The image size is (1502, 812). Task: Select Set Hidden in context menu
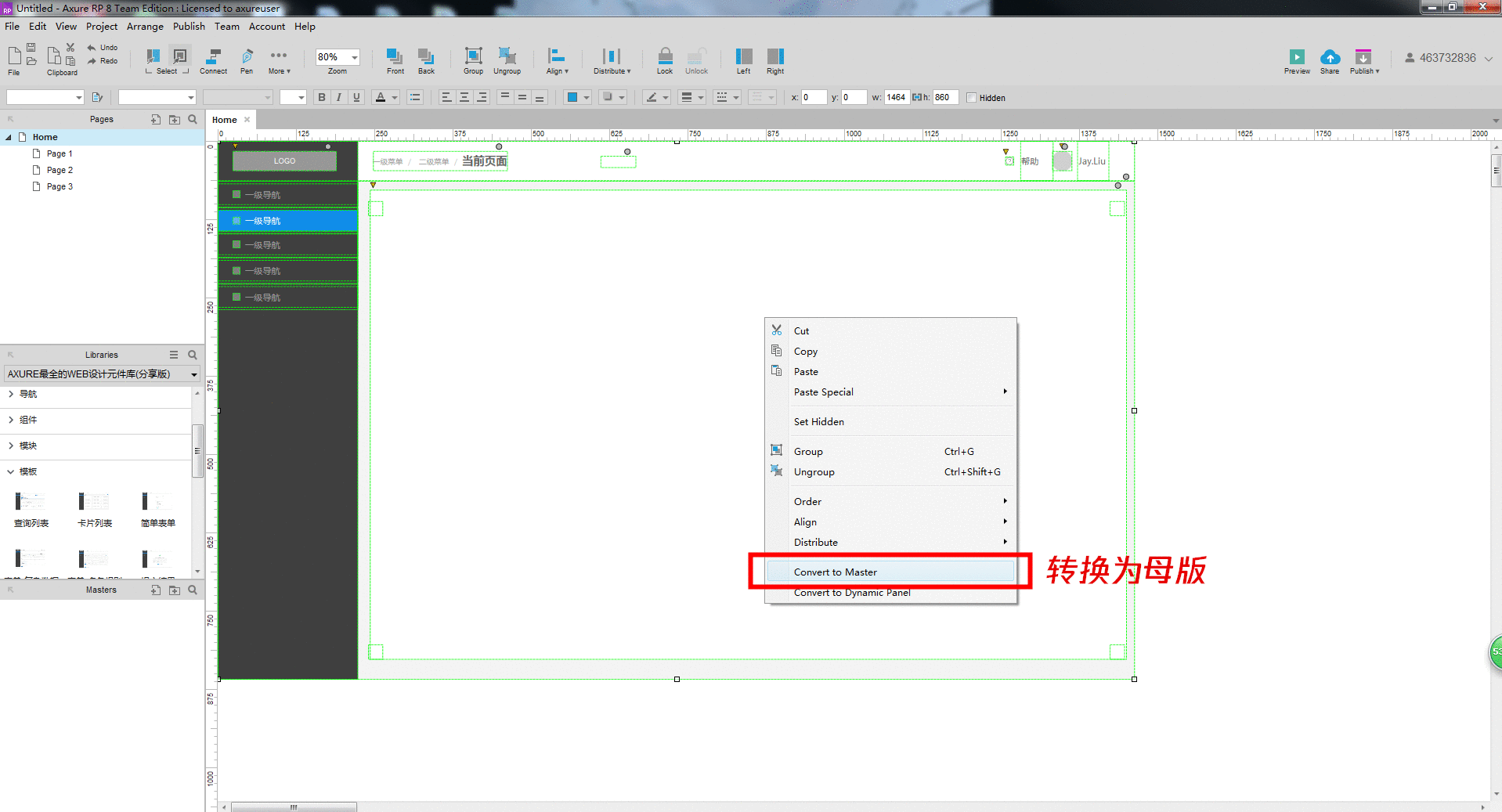click(x=890, y=422)
